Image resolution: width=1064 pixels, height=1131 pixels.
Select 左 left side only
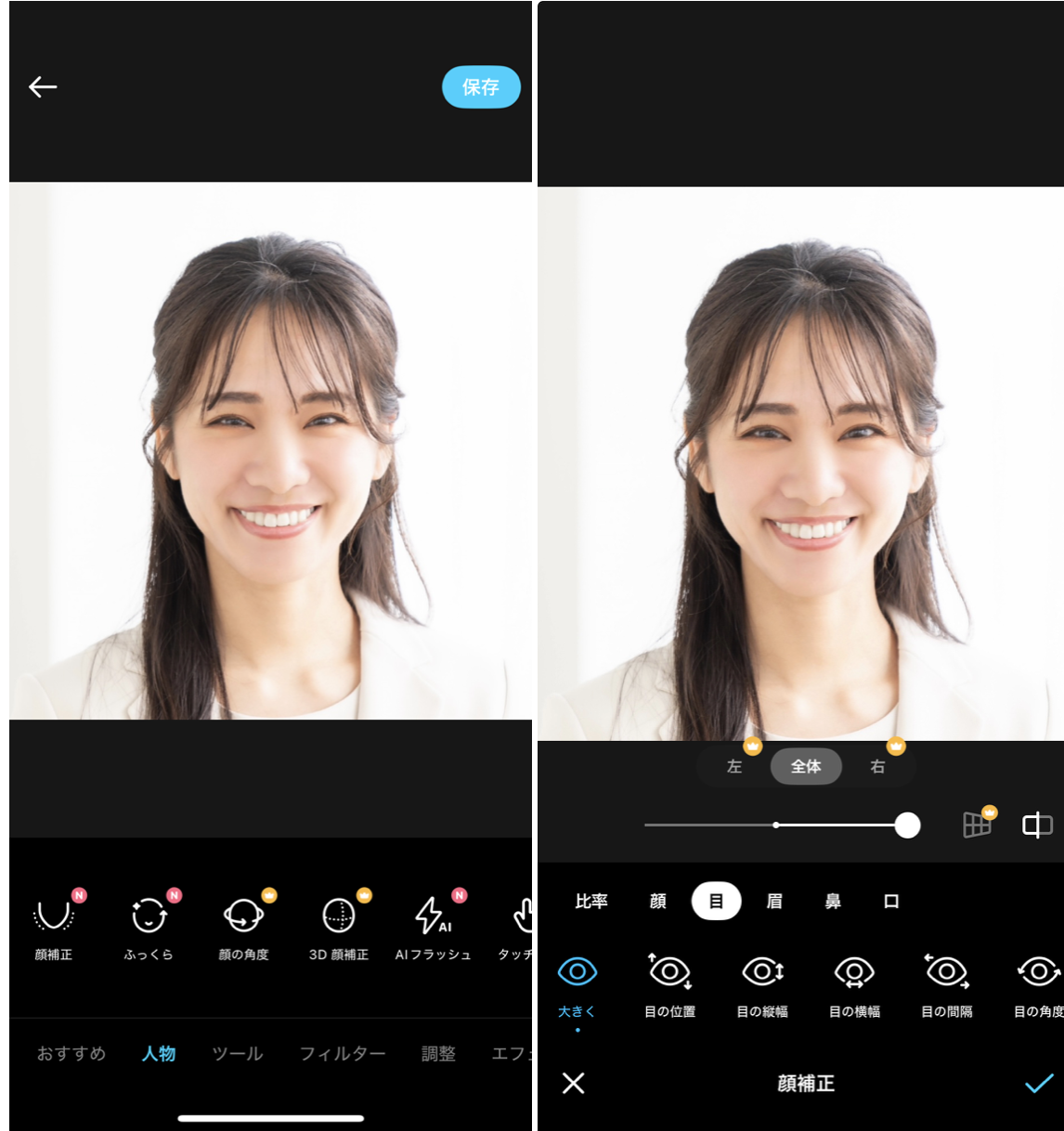(734, 767)
